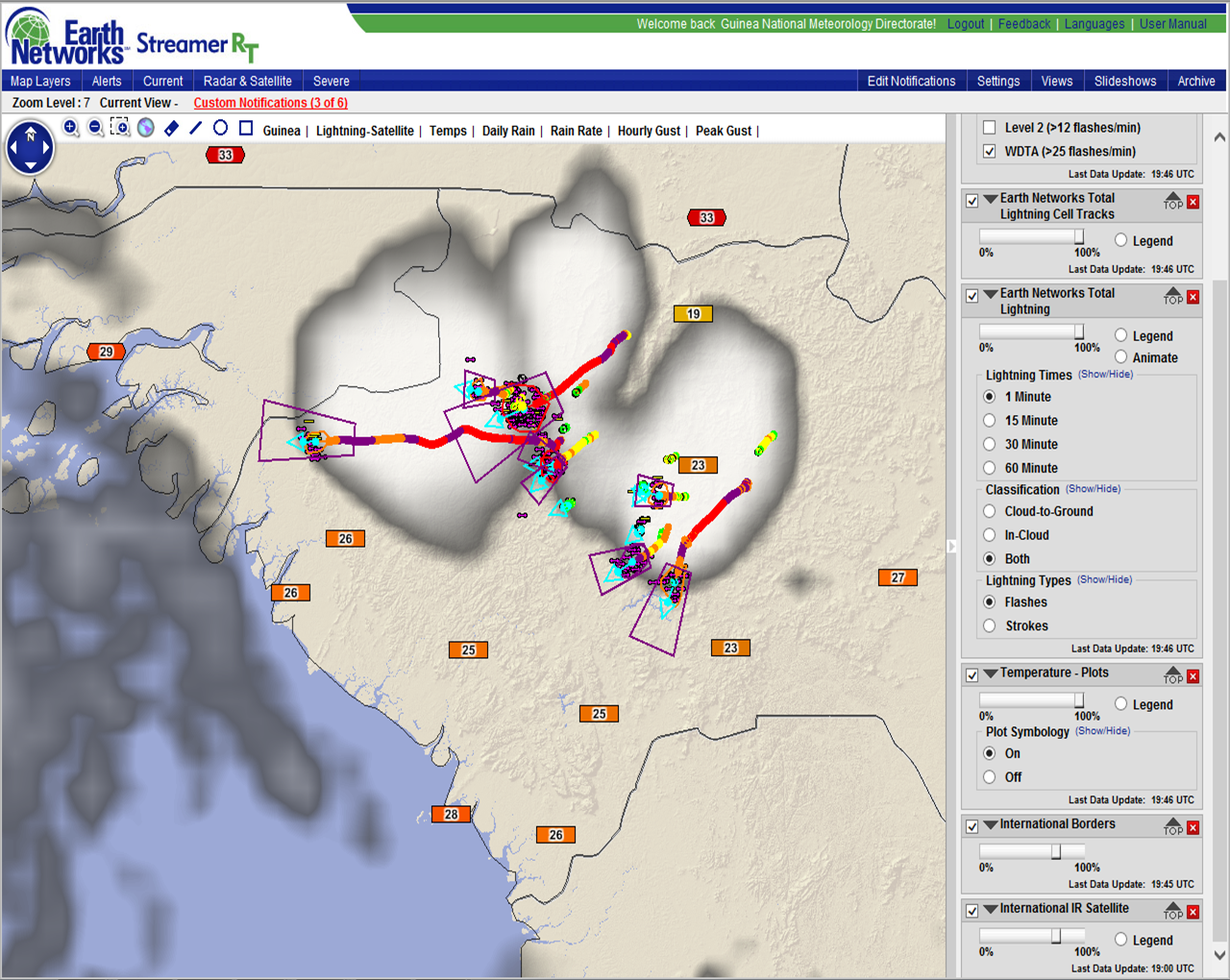Viewport: 1230px width, 980px height.
Task: Move International Borders layer to top
Action: pyautogui.click(x=1173, y=825)
